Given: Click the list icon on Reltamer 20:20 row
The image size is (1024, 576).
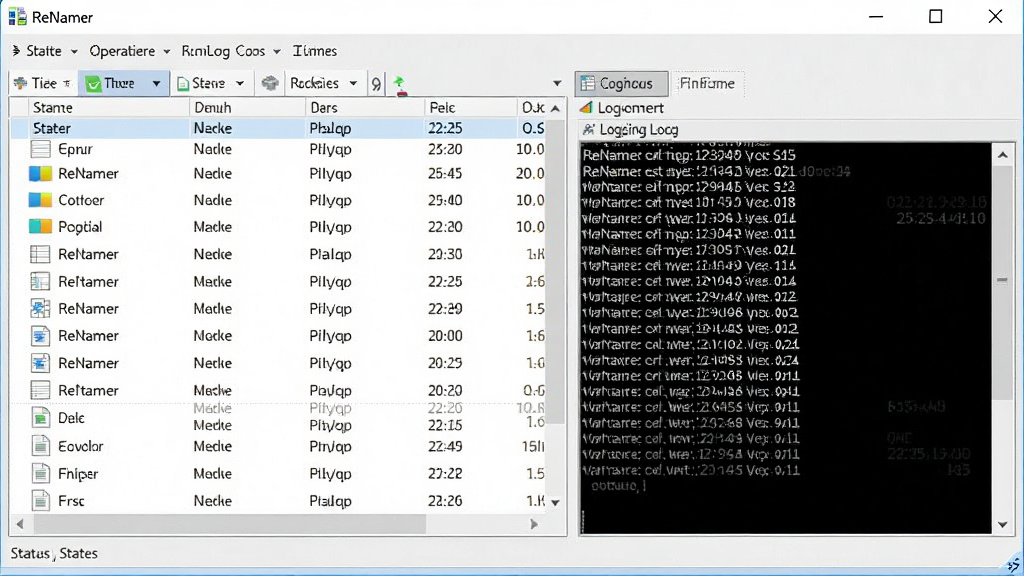Looking at the screenshot, I should [40, 390].
